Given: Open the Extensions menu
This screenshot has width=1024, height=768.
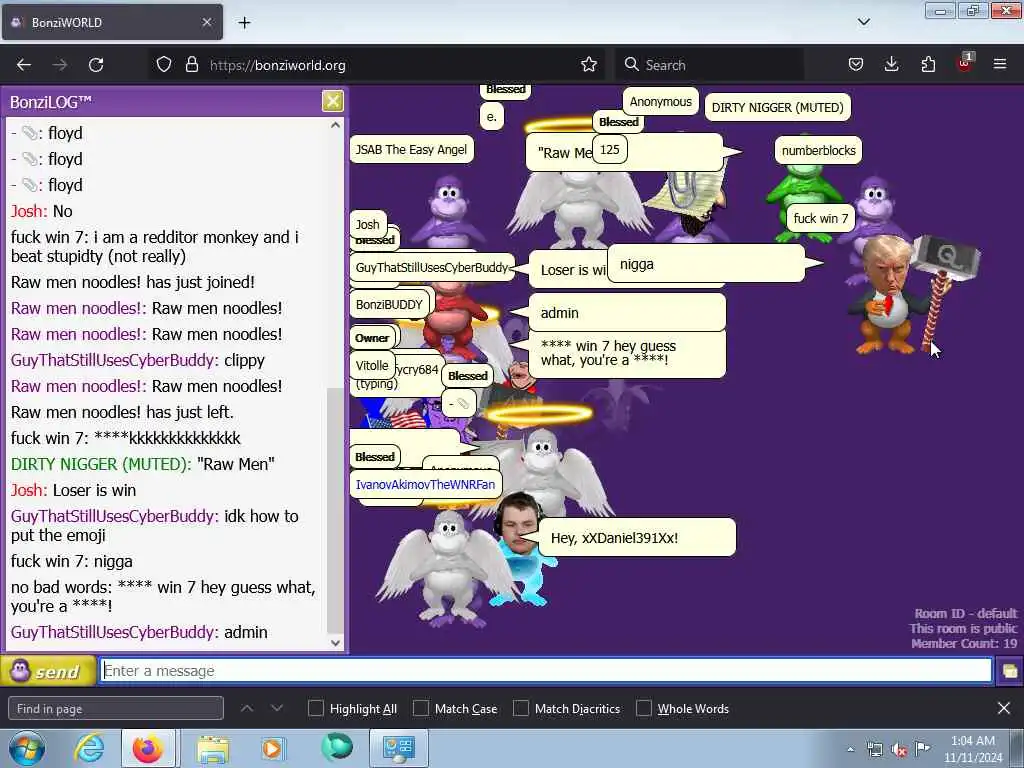Looking at the screenshot, I should click(928, 65).
